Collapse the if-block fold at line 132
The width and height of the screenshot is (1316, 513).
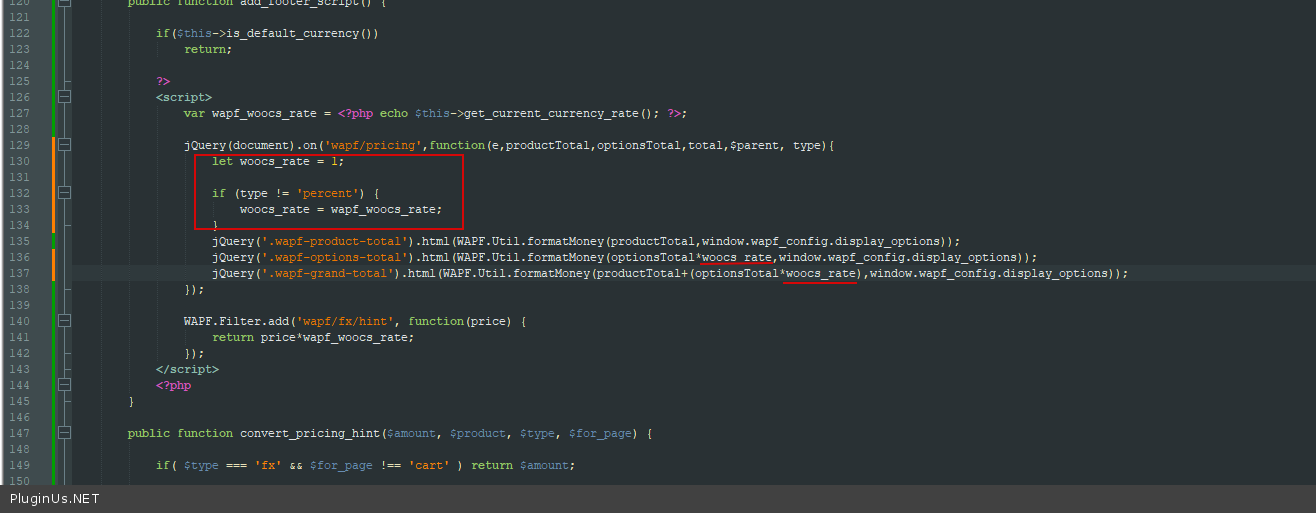pyautogui.click(x=65, y=193)
